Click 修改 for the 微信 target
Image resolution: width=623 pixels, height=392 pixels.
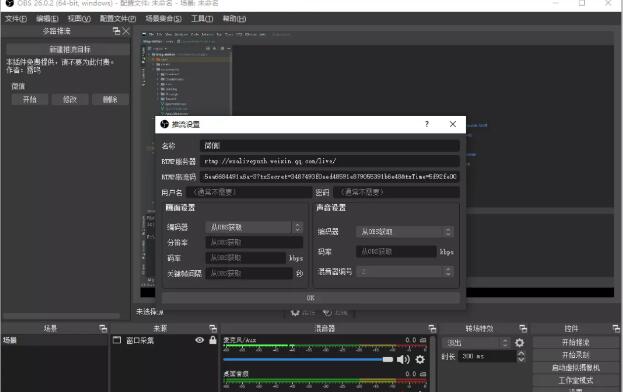[70, 99]
